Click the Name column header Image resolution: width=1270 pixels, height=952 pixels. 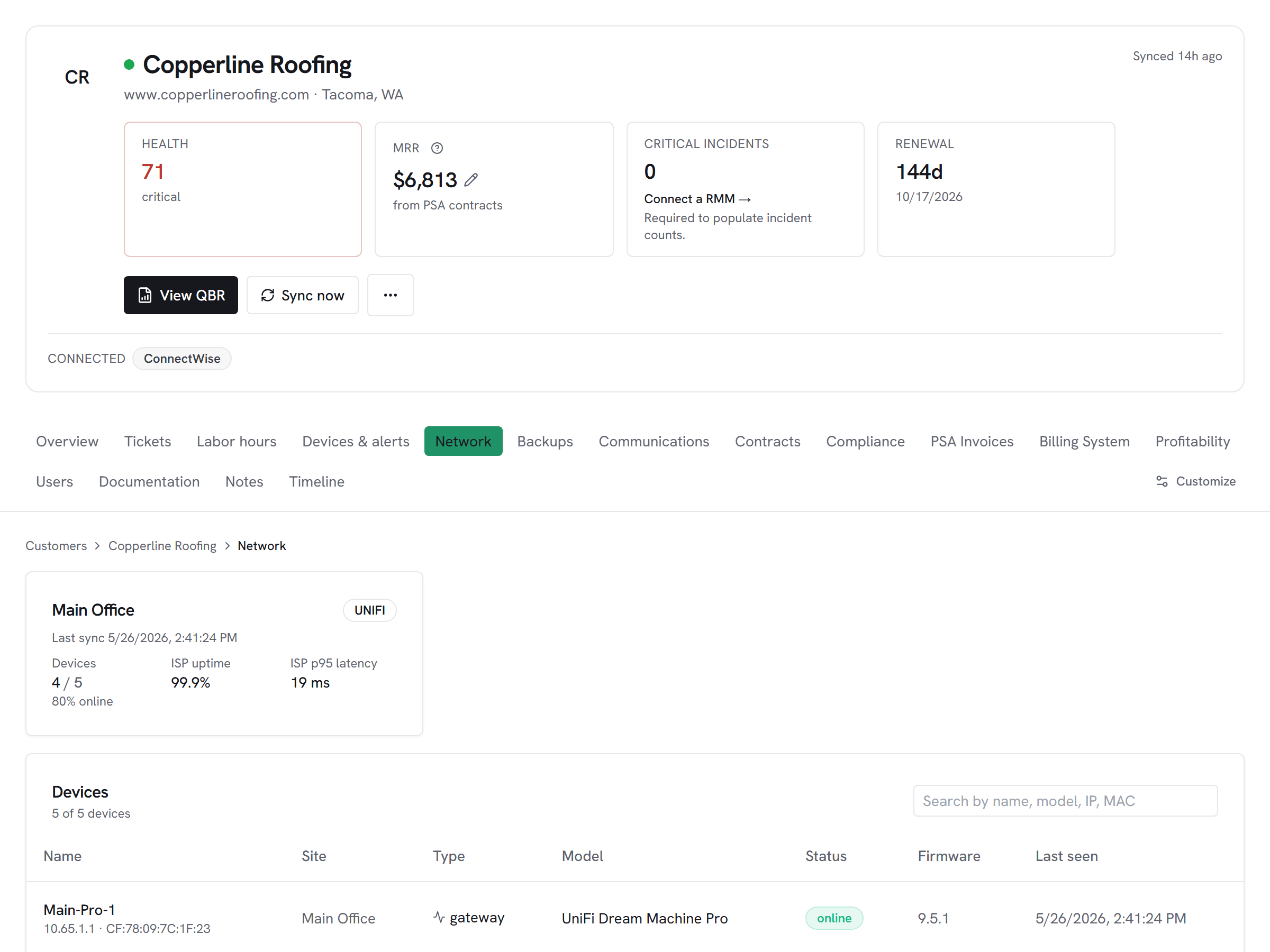coord(62,856)
